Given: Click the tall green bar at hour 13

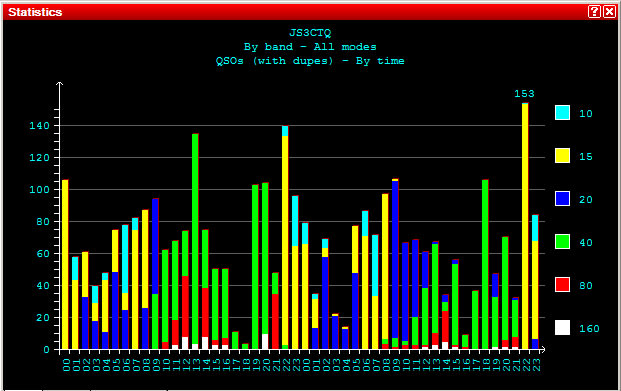Looking at the screenshot, I should click(195, 239).
